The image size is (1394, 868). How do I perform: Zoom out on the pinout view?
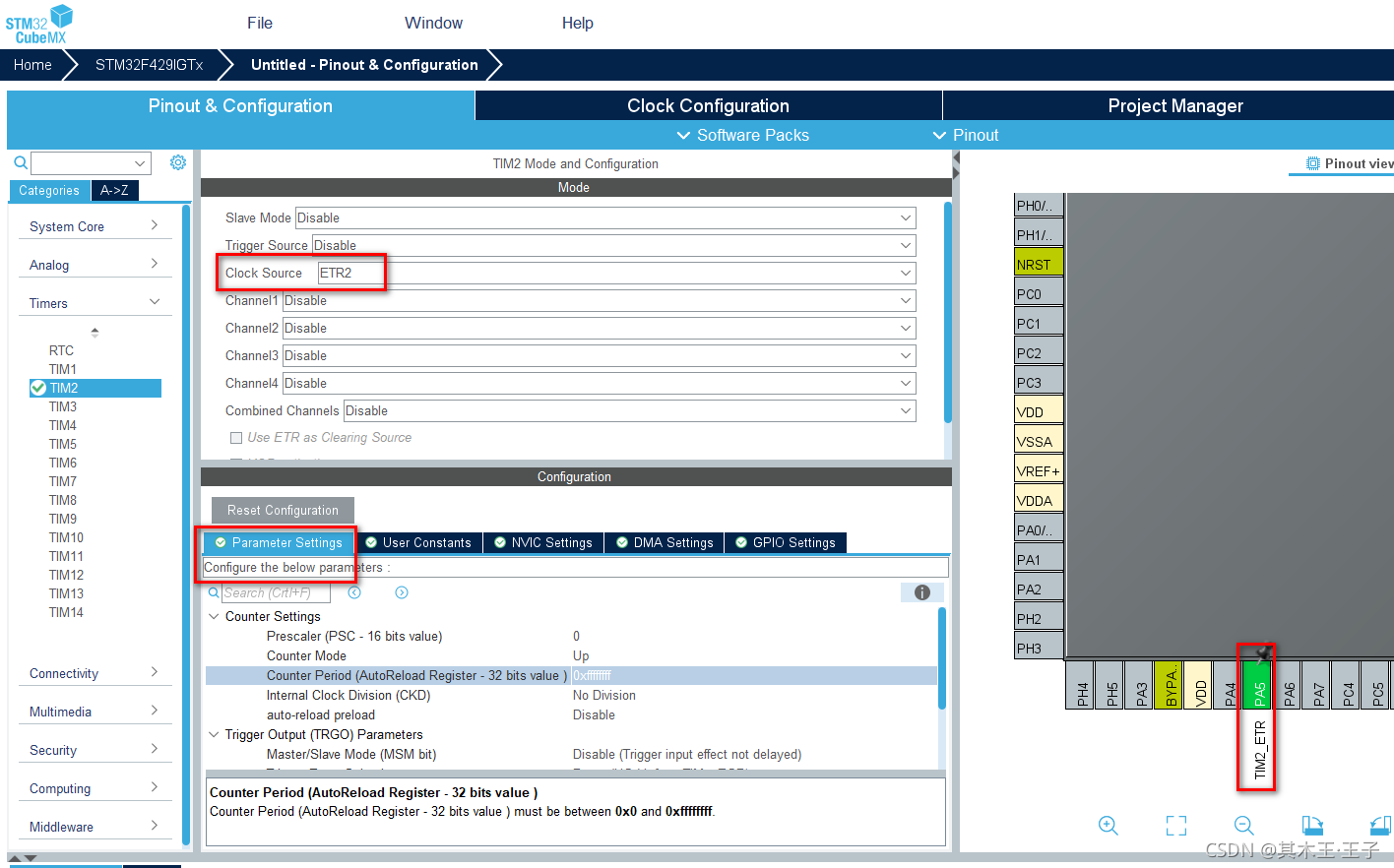click(1244, 826)
